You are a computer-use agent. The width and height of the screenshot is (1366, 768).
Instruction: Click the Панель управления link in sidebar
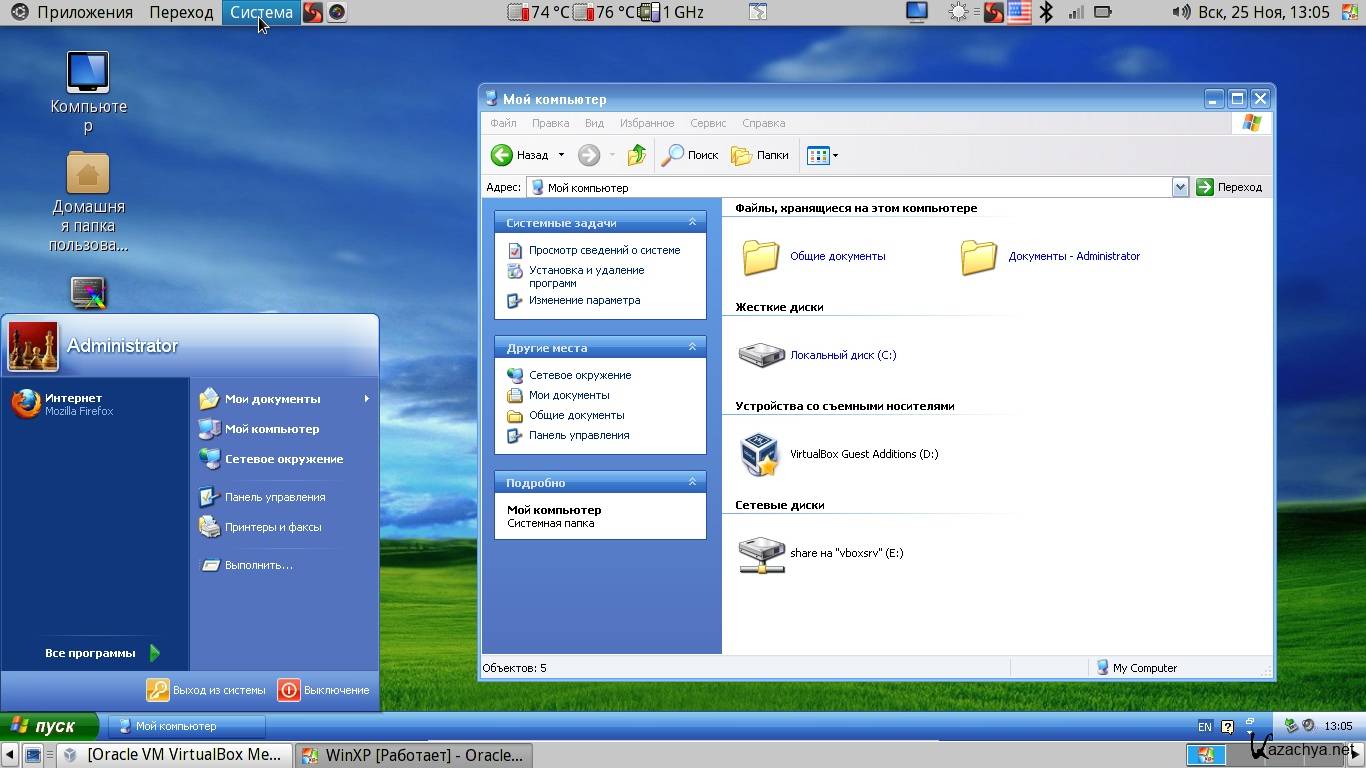click(x=578, y=435)
